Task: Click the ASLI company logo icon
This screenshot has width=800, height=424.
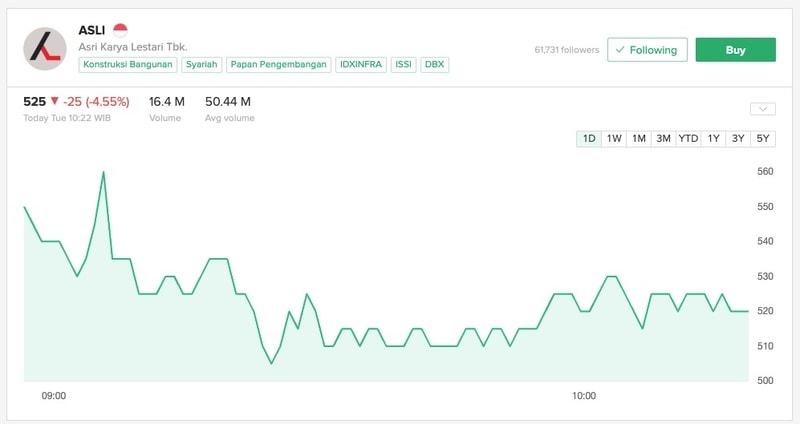Action: pyautogui.click(x=45, y=47)
